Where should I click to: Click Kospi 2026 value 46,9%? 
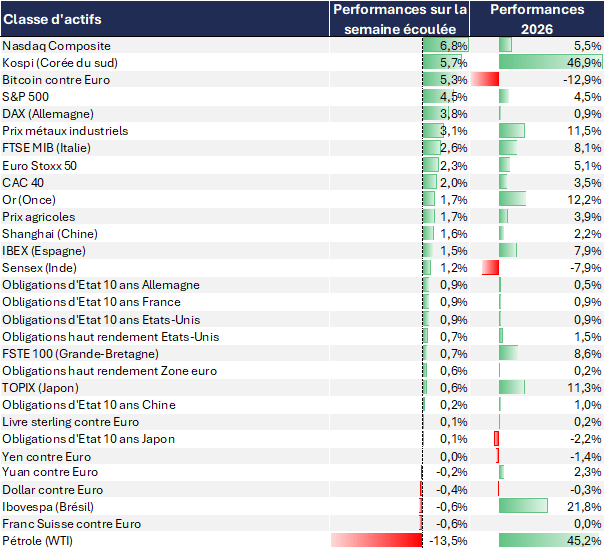click(x=584, y=63)
